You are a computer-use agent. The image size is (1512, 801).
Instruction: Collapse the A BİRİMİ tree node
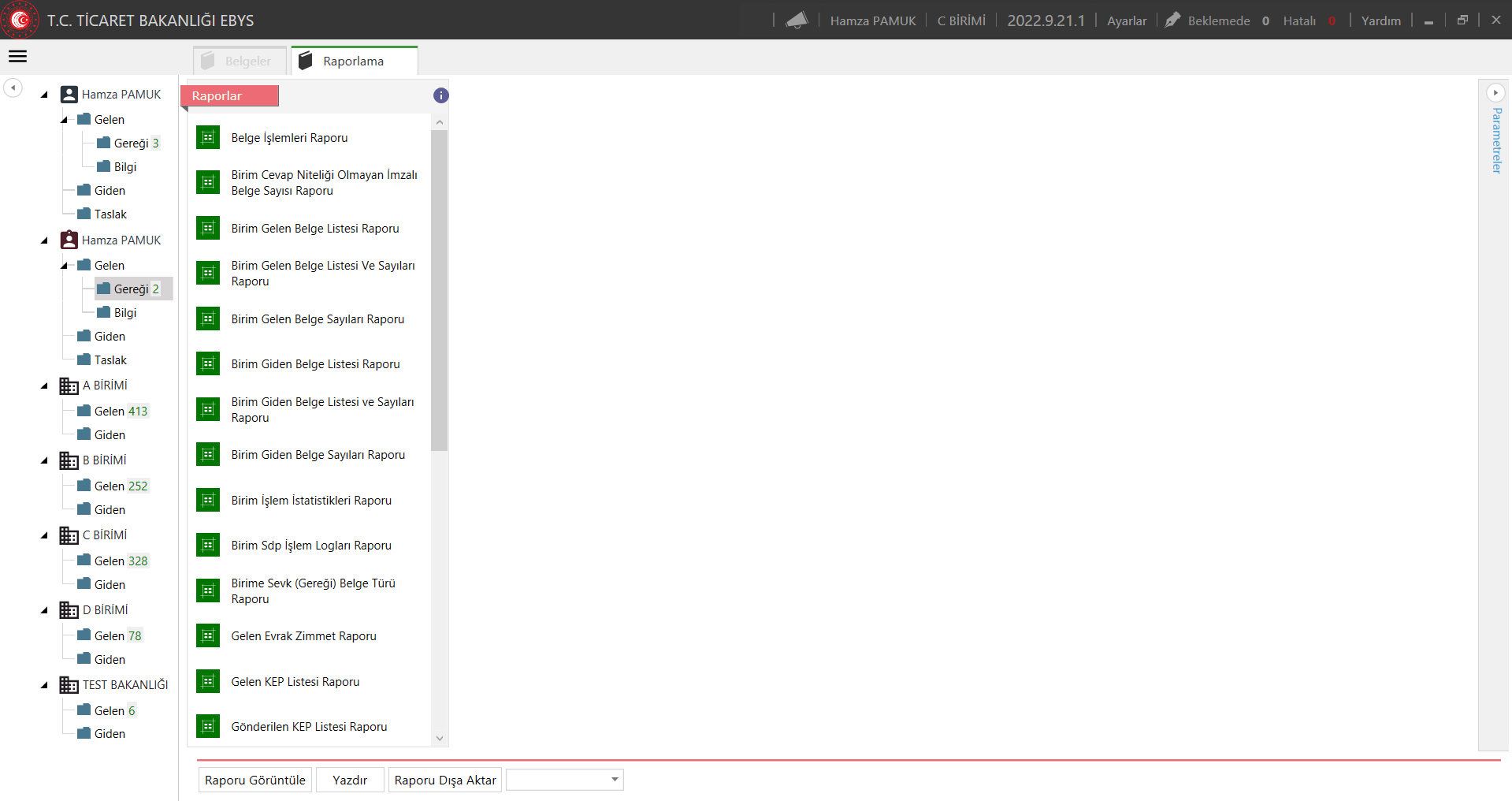click(44, 386)
